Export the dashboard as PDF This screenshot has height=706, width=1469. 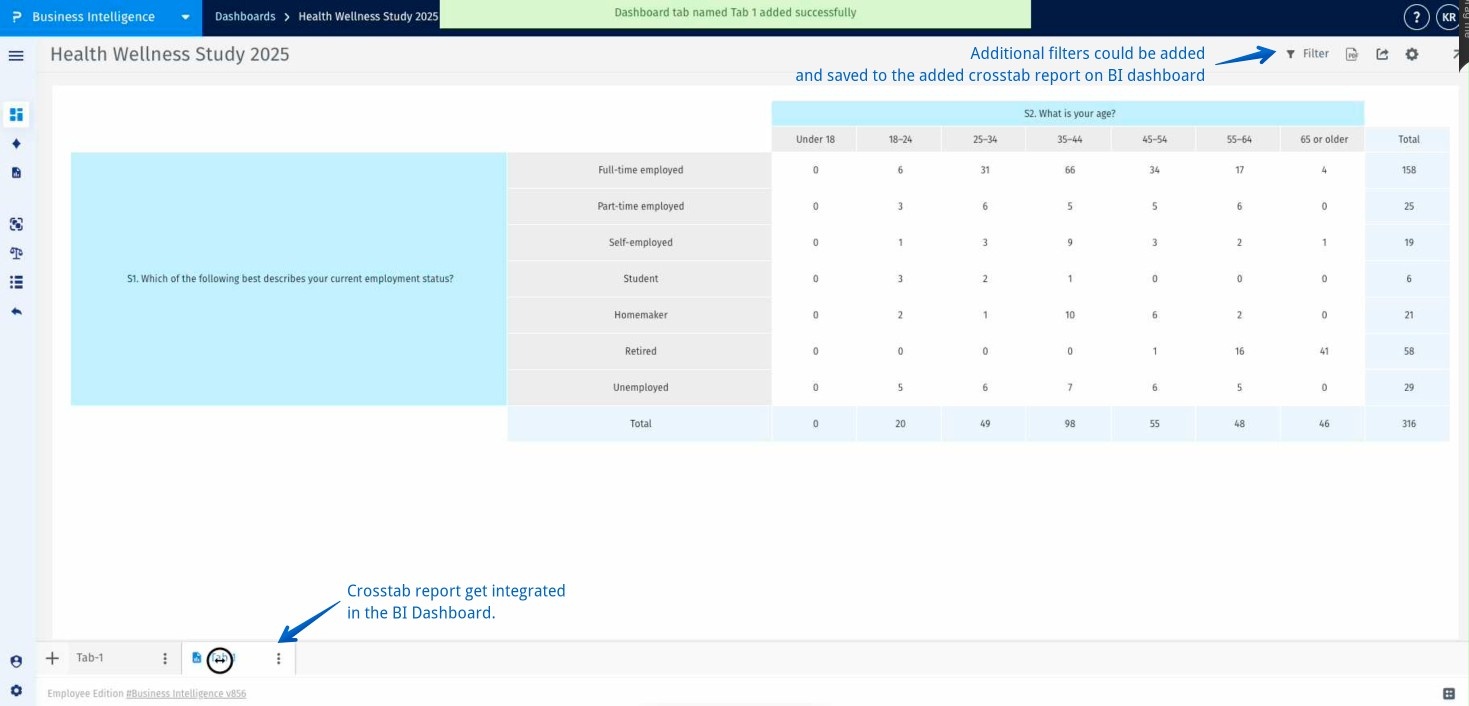[1351, 53]
